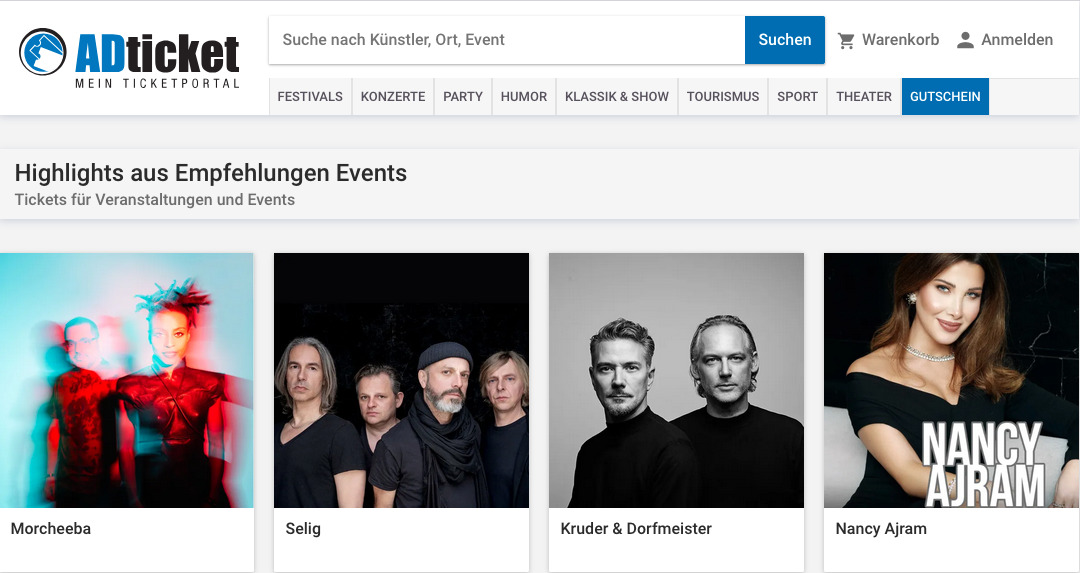
Task: Select the Kruder & Dorfmeister title
Action: click(636, 529)
